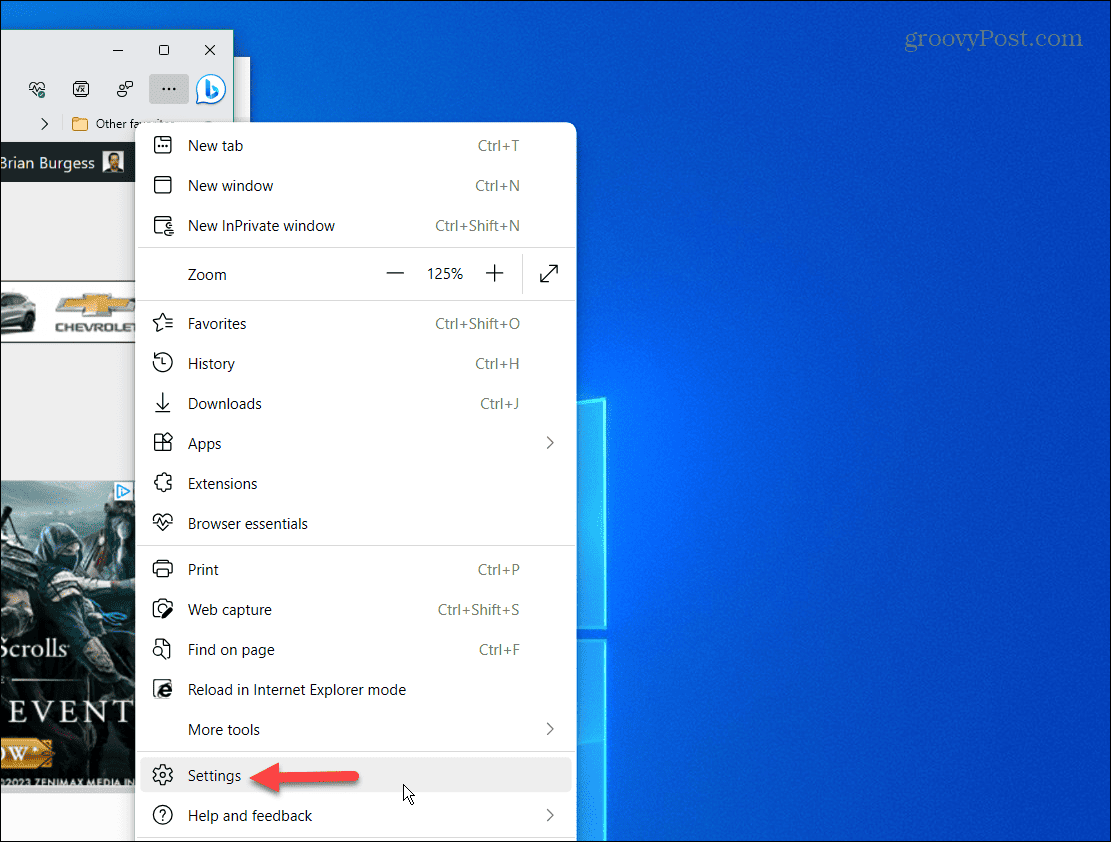The image size is (1111, 842).
Task: Open the Settings and more ellipsis button
Action: (169, 89)
